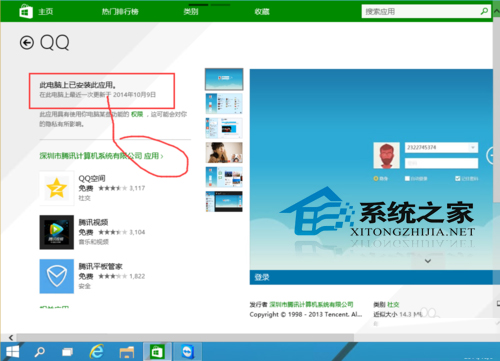
Task: Open the 主页 home tab
Action: point(46,12)
